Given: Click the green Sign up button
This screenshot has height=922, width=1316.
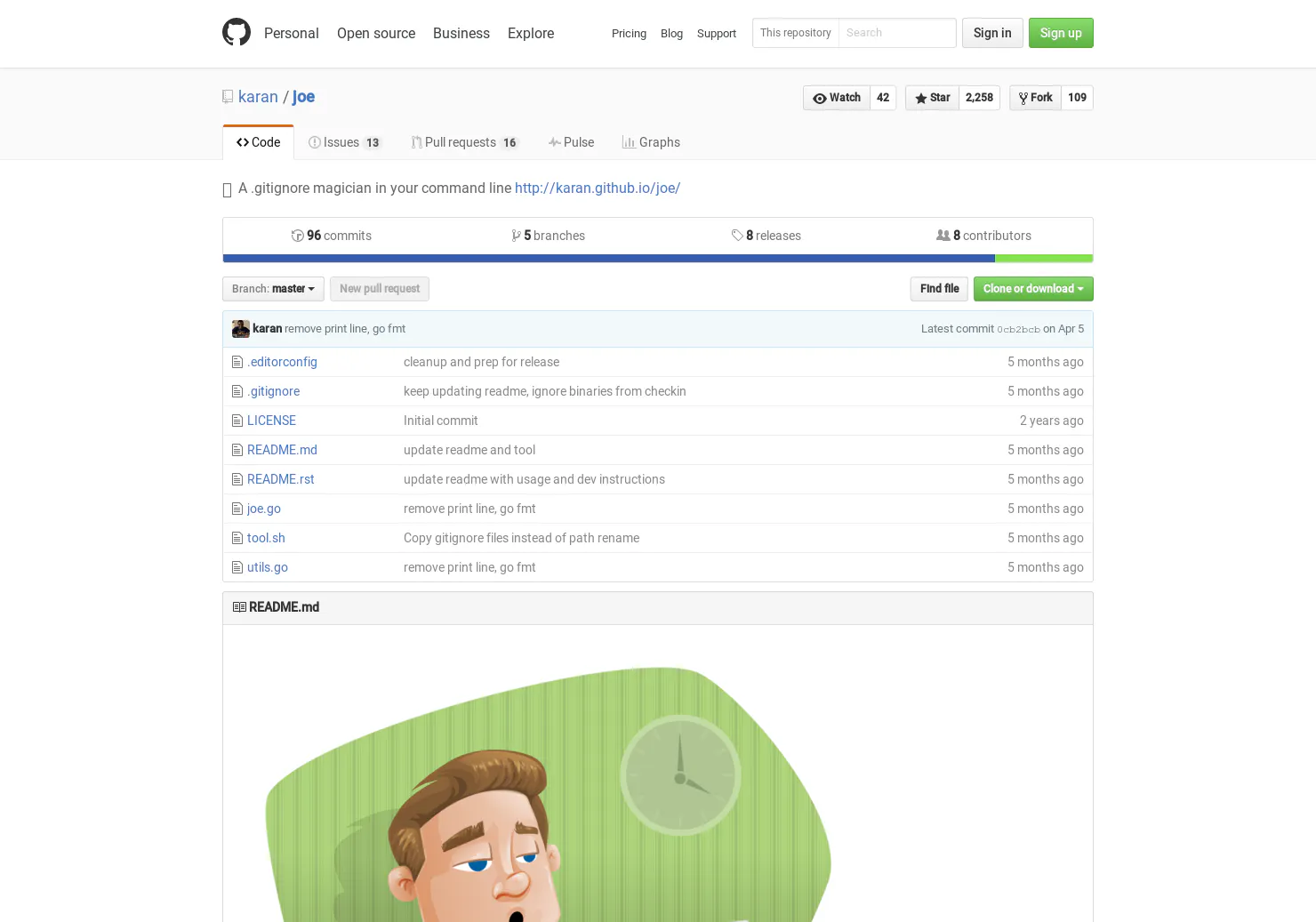Looking at the screenshot, I should coord(1061,33).
